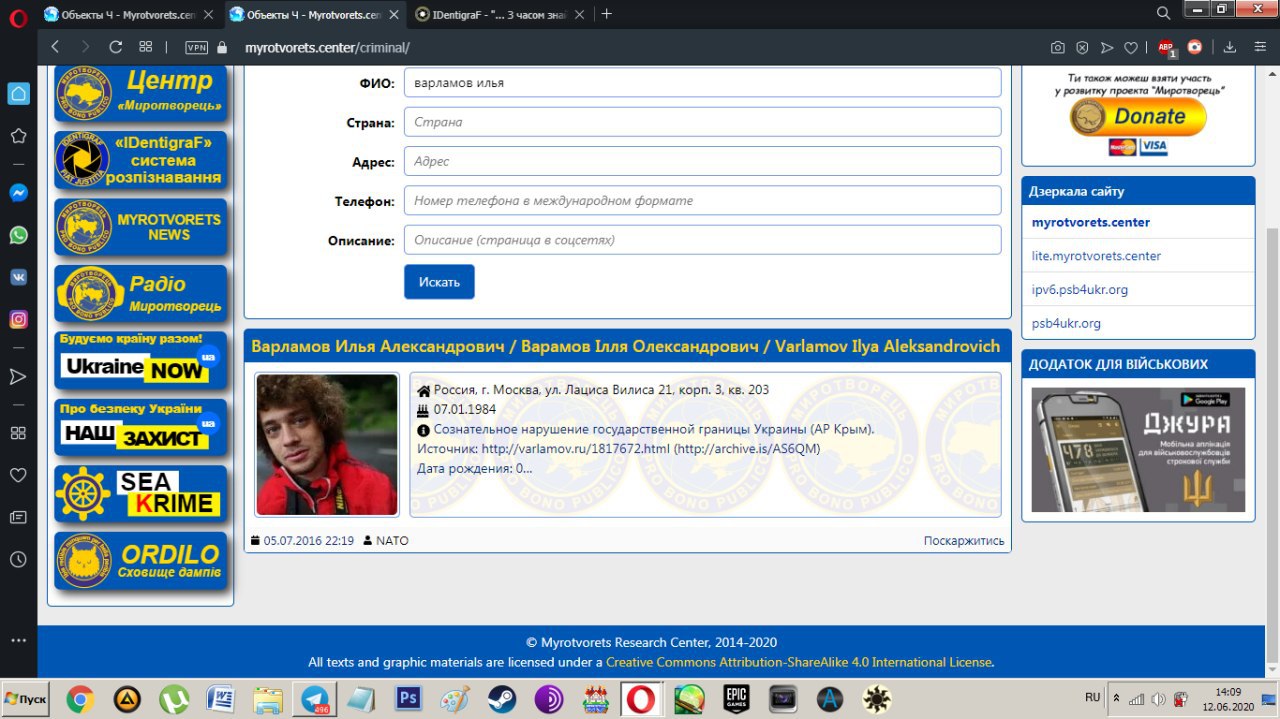Open Adblock Plus extension icon
The image size is (1280, 719).
click(1166, 47)
